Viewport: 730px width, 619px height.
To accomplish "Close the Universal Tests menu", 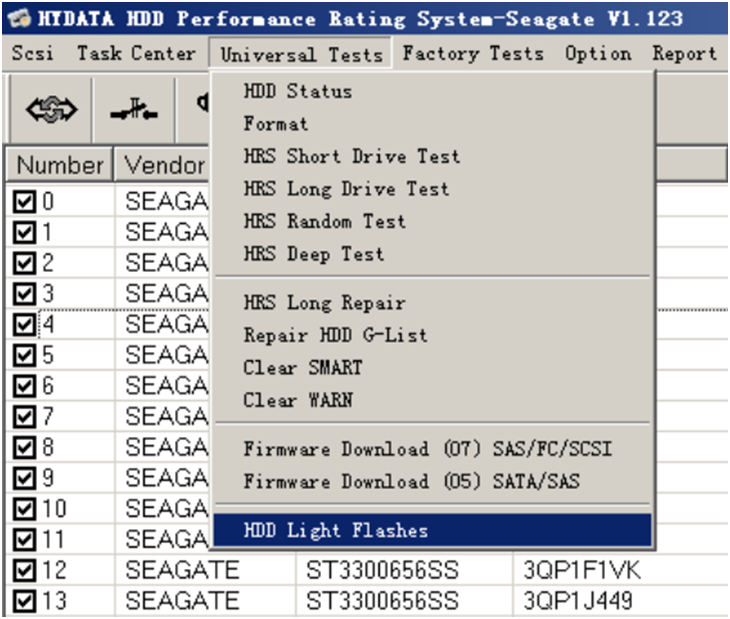I will 301,54.
